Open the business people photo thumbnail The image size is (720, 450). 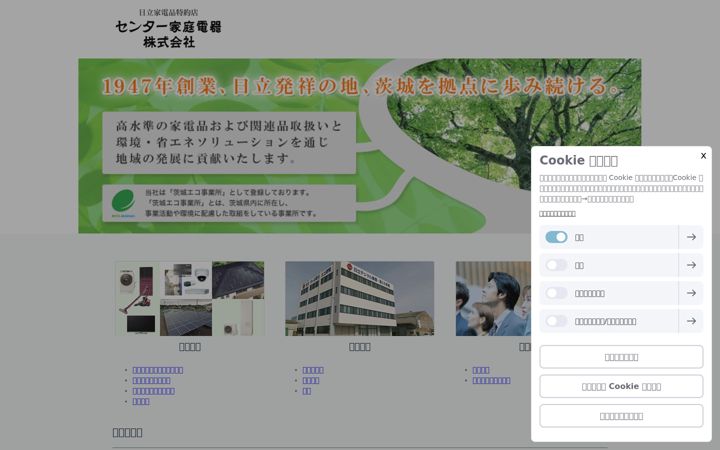[x=493, y=298]
